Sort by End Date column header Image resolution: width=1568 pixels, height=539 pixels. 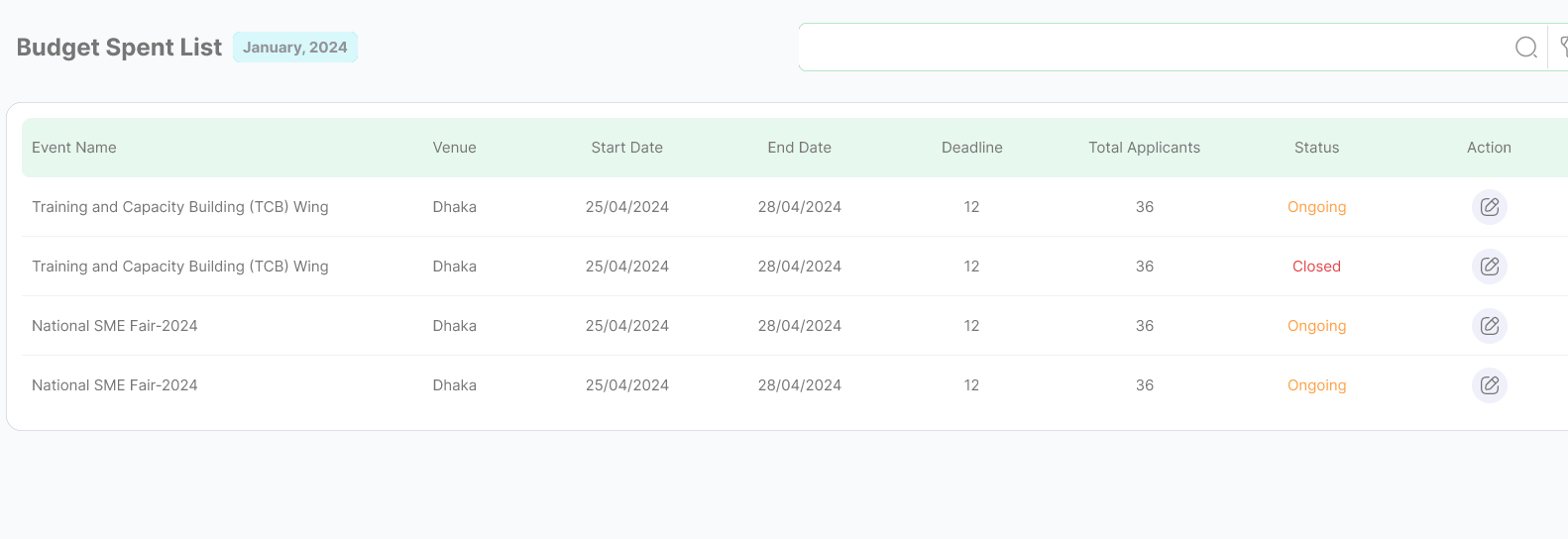(x=799, y=148)
